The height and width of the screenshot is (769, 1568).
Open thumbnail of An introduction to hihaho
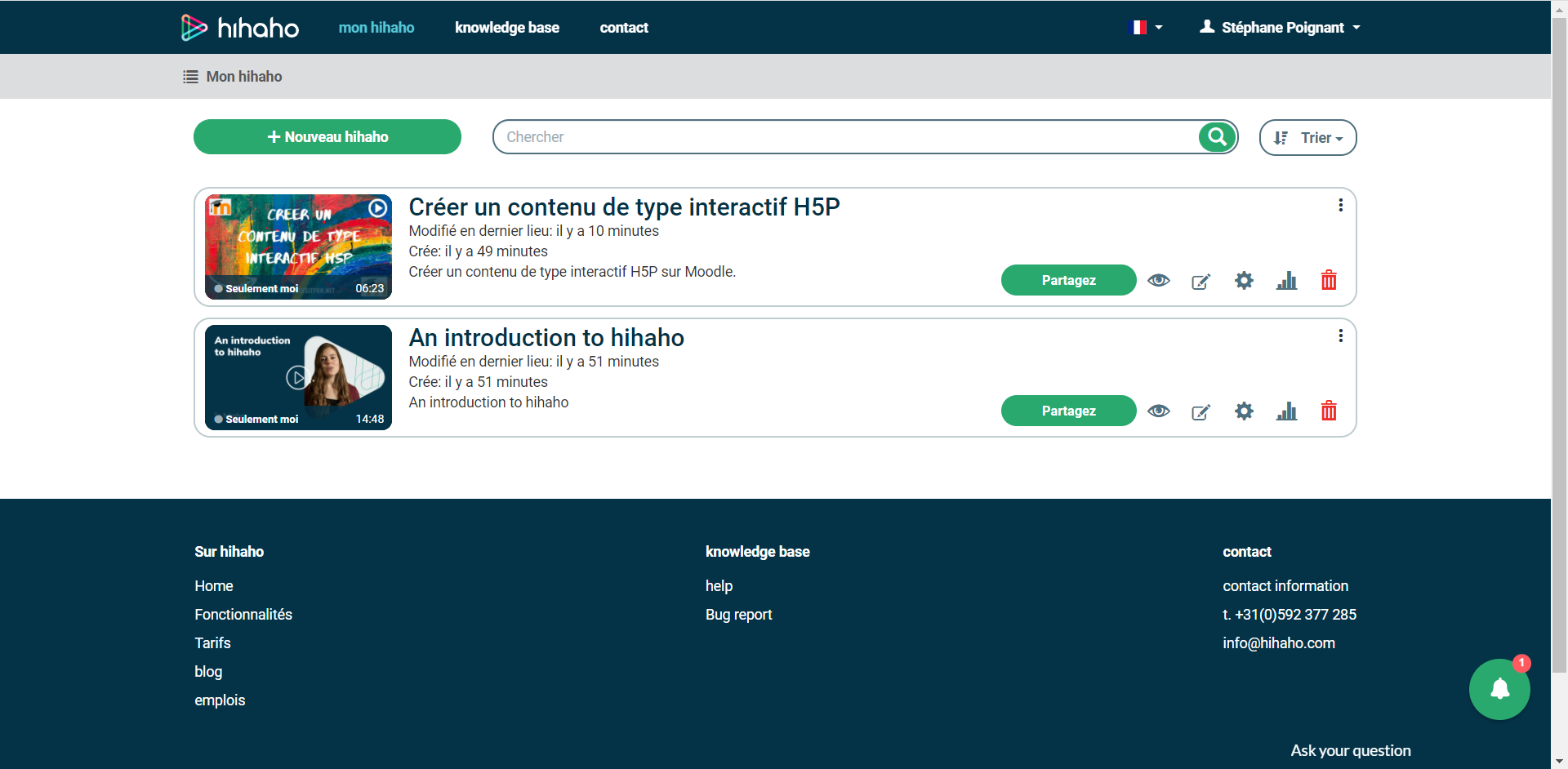[x=298, y=377]
